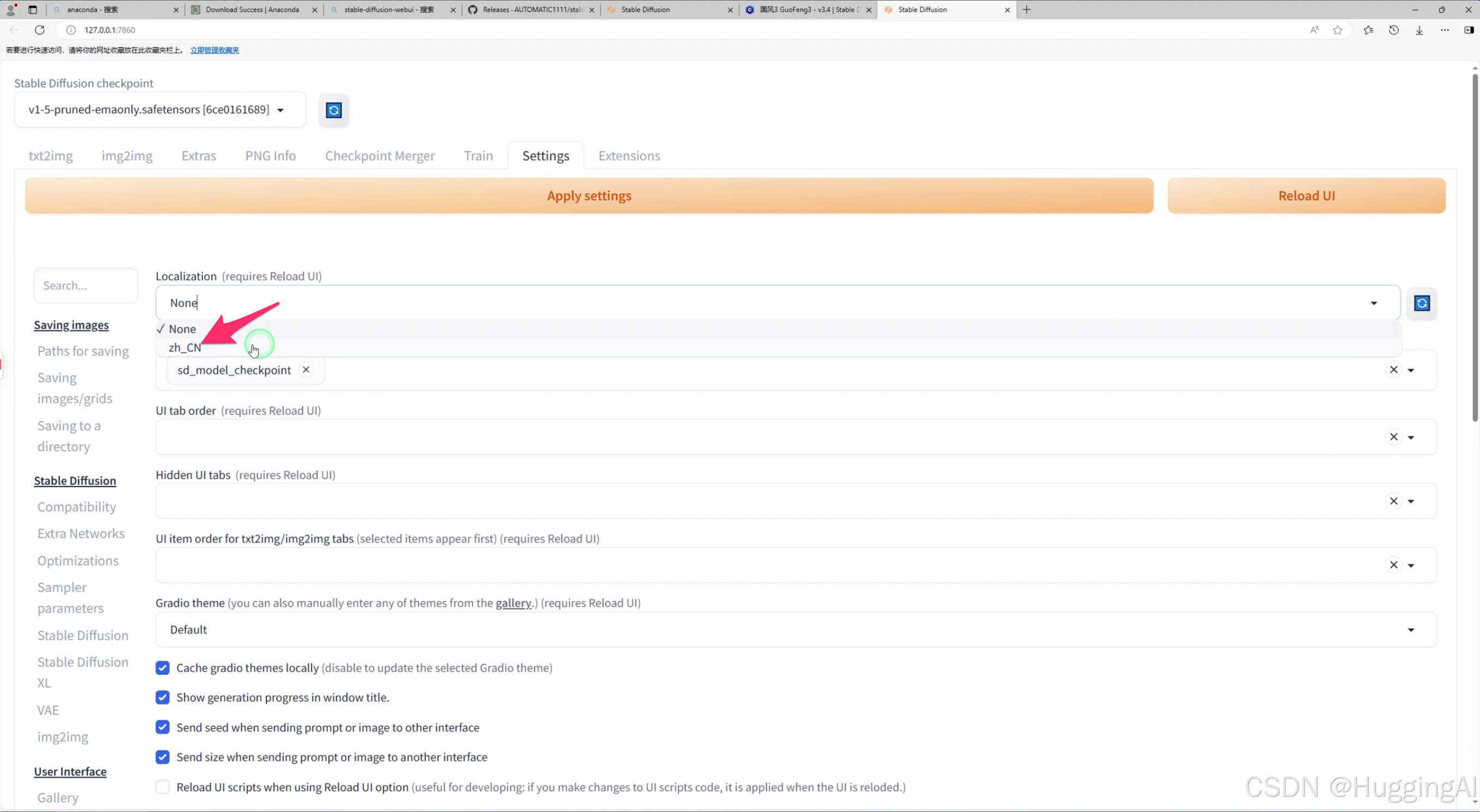Open browser history icon in toolbar
1480x812 pixels.
[x=1393, y=30]
